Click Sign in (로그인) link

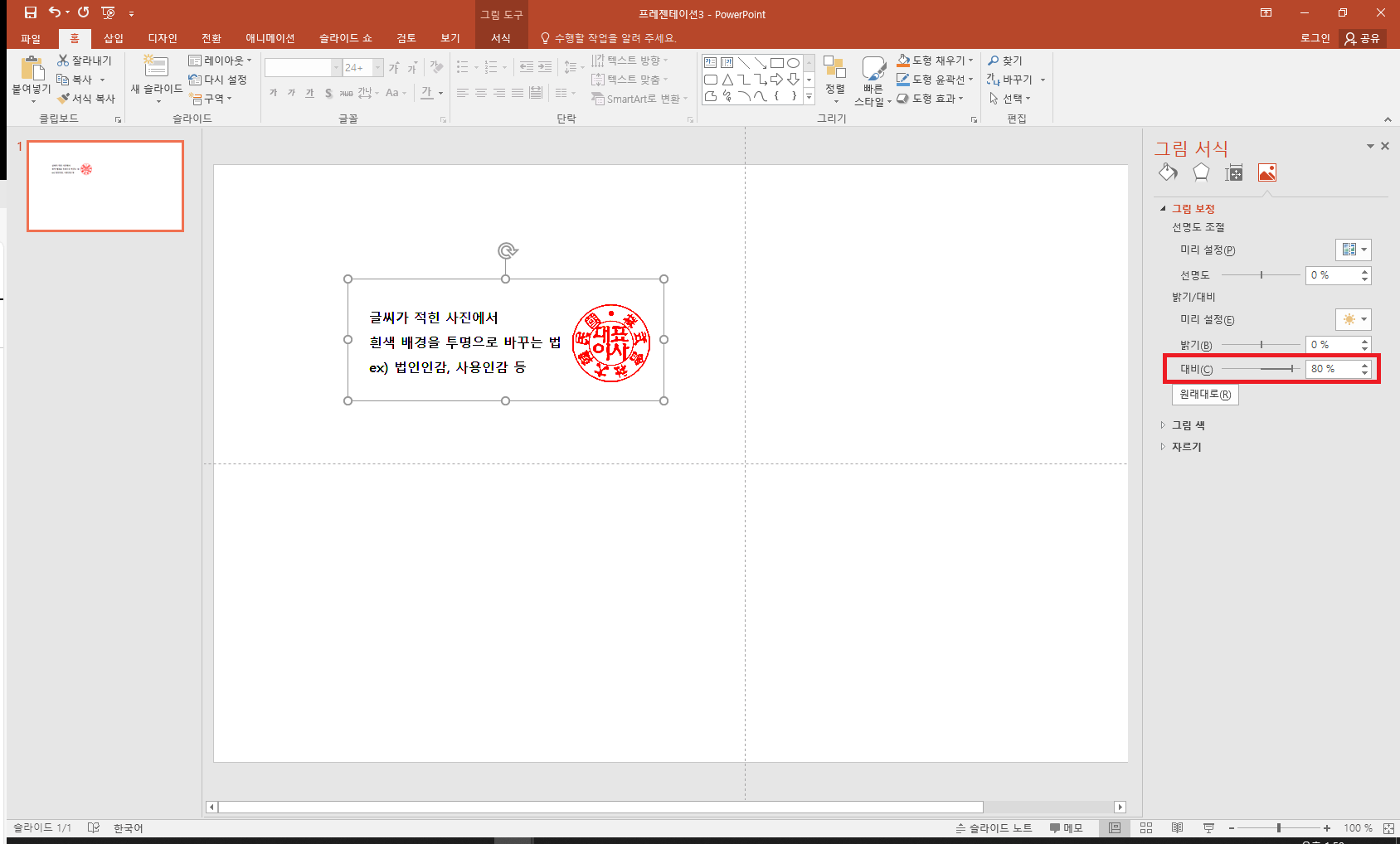click(x=1315, y=38)
